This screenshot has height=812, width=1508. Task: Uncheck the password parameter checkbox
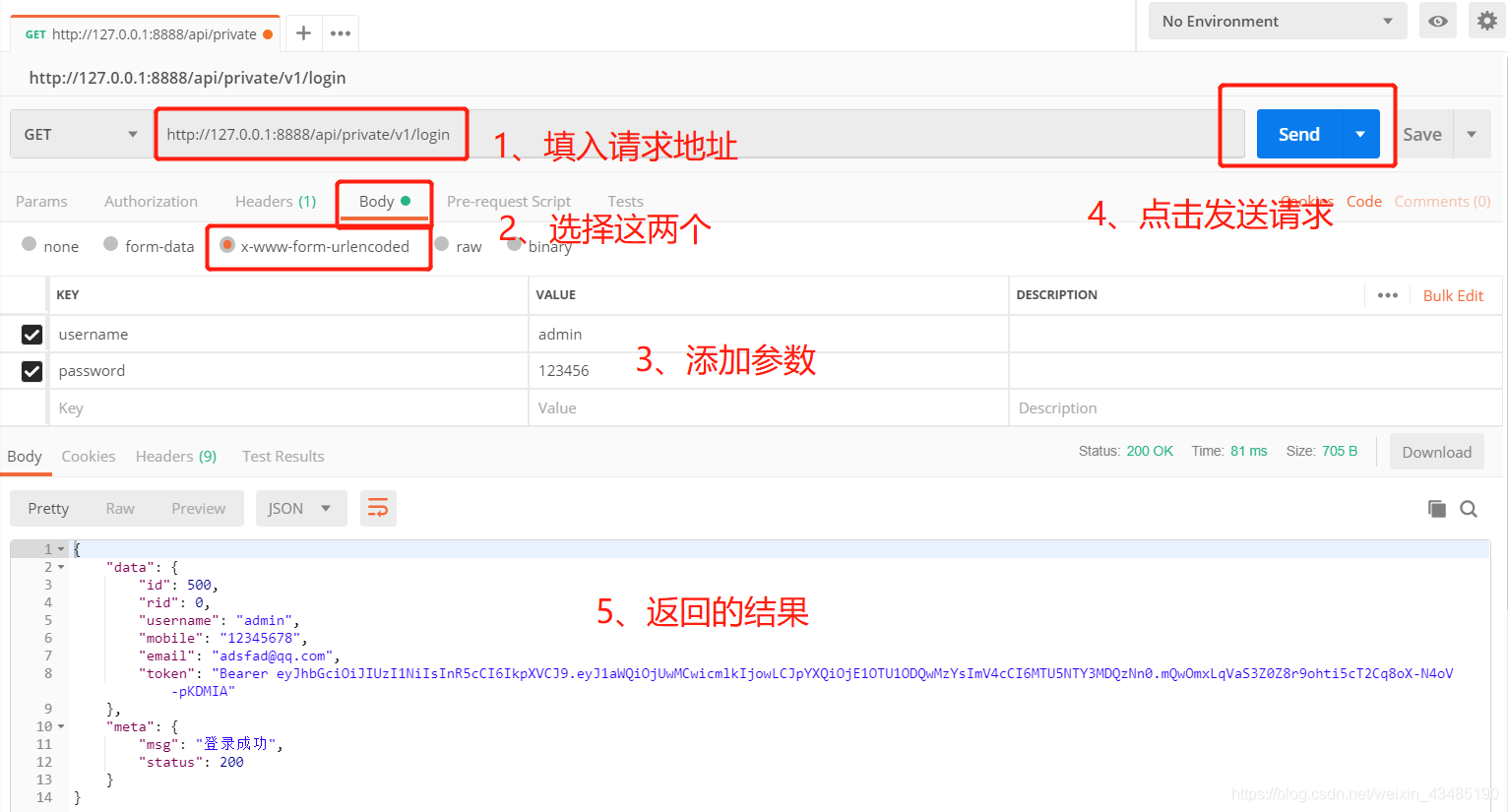pos(31,371)
